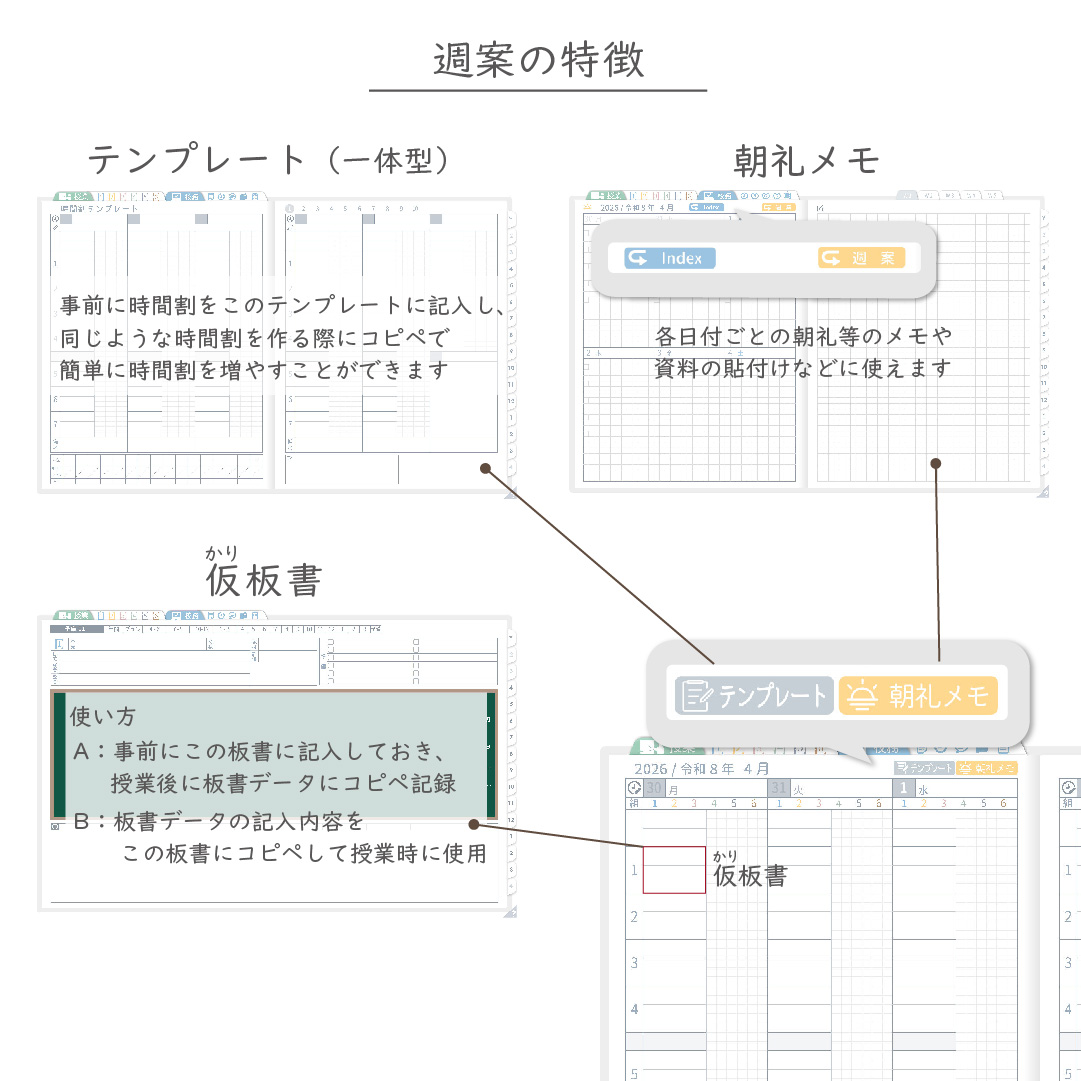Click the sunrise icon on 朝礼メモ callout
Screen dimensions: 1081x1081
(860, 696)
